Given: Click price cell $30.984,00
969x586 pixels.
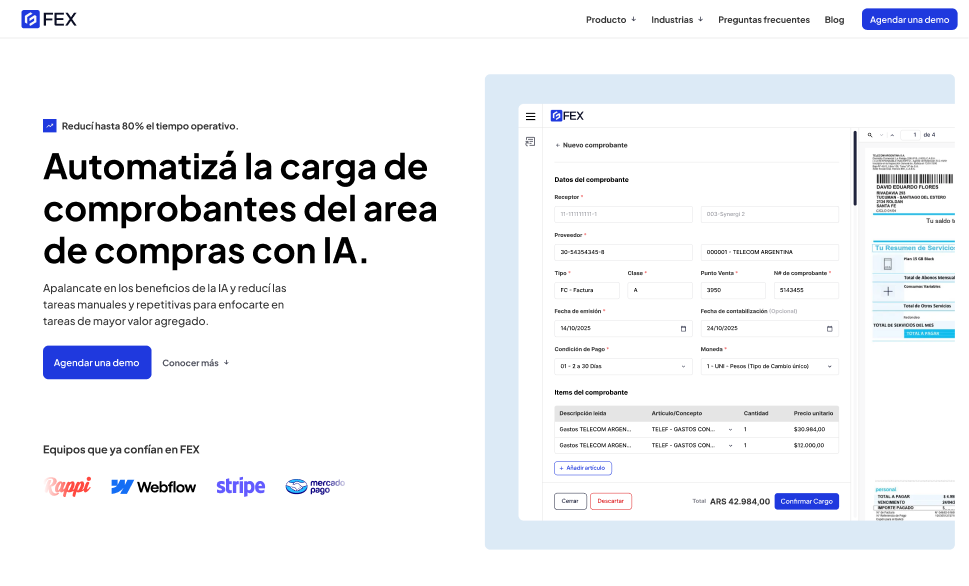Looking at the screenshot, I should (x=810, y=429).
